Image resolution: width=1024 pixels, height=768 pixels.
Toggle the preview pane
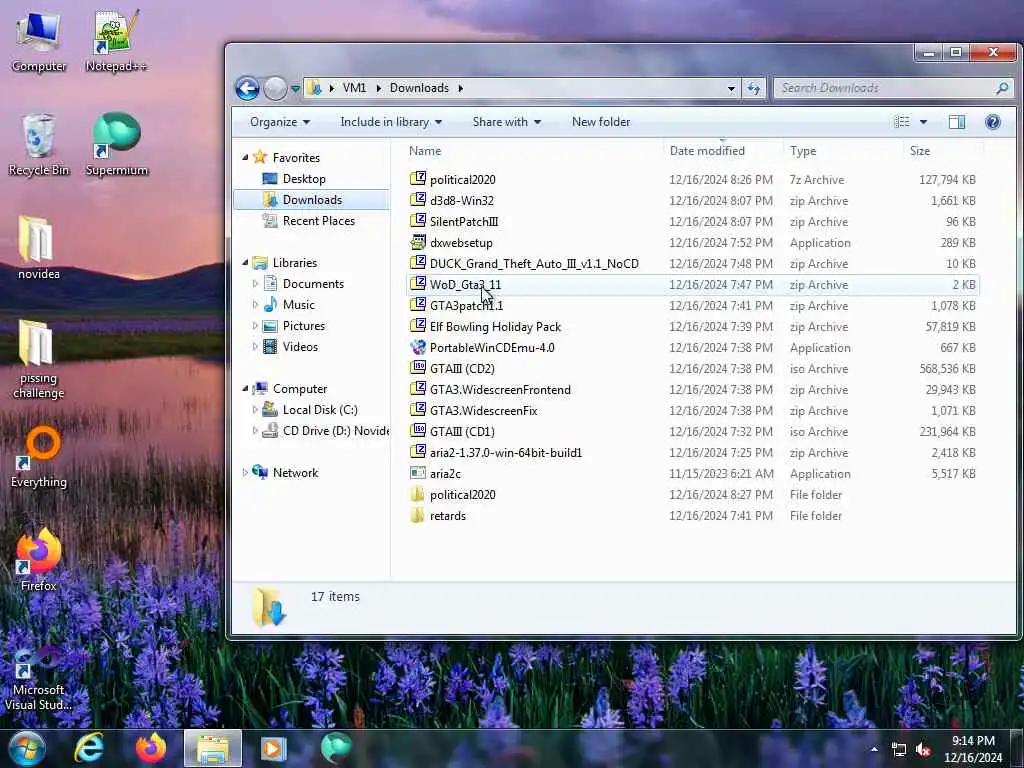click(x=957, y=122)
